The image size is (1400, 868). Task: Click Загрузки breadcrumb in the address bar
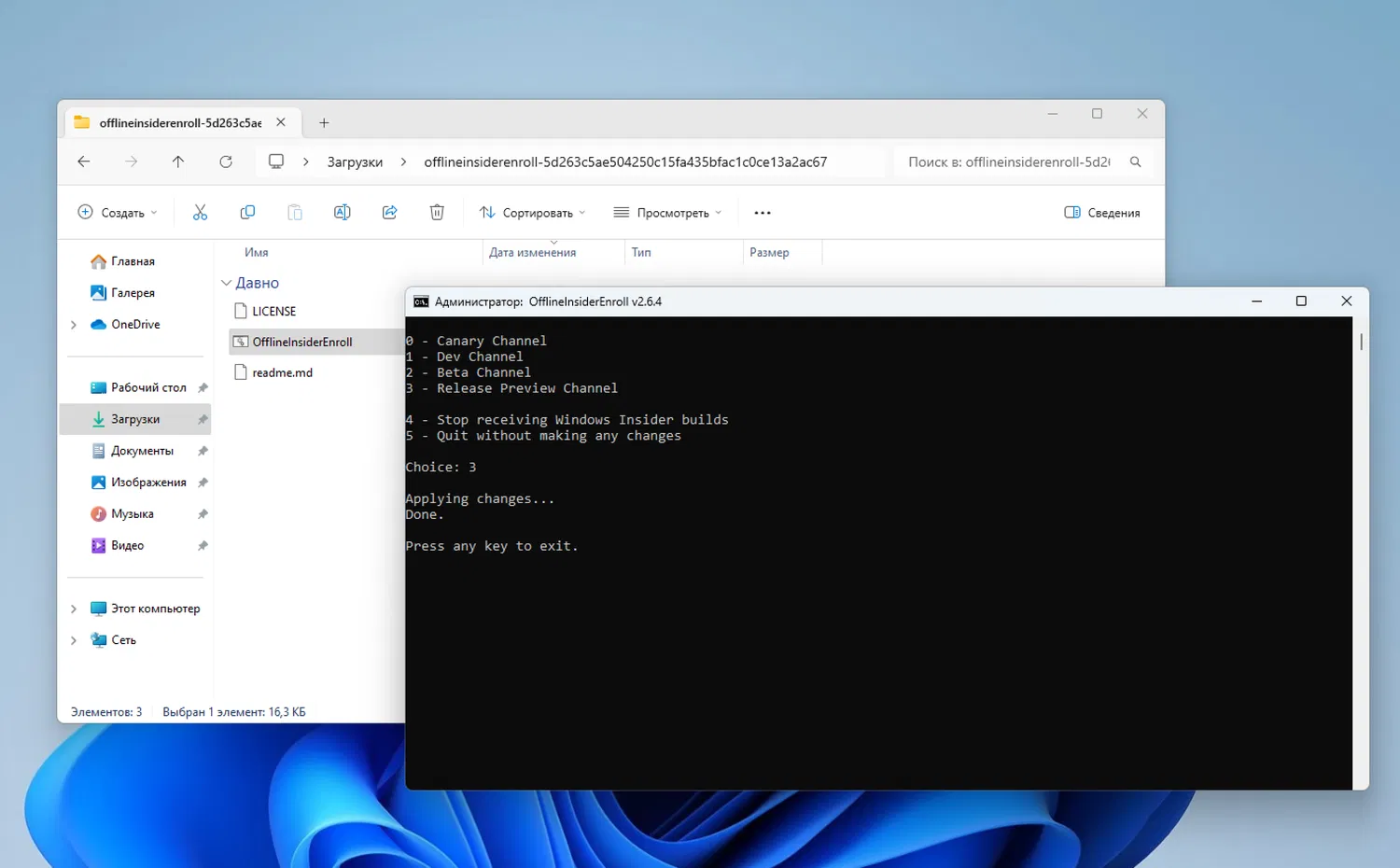click(355, 161)
